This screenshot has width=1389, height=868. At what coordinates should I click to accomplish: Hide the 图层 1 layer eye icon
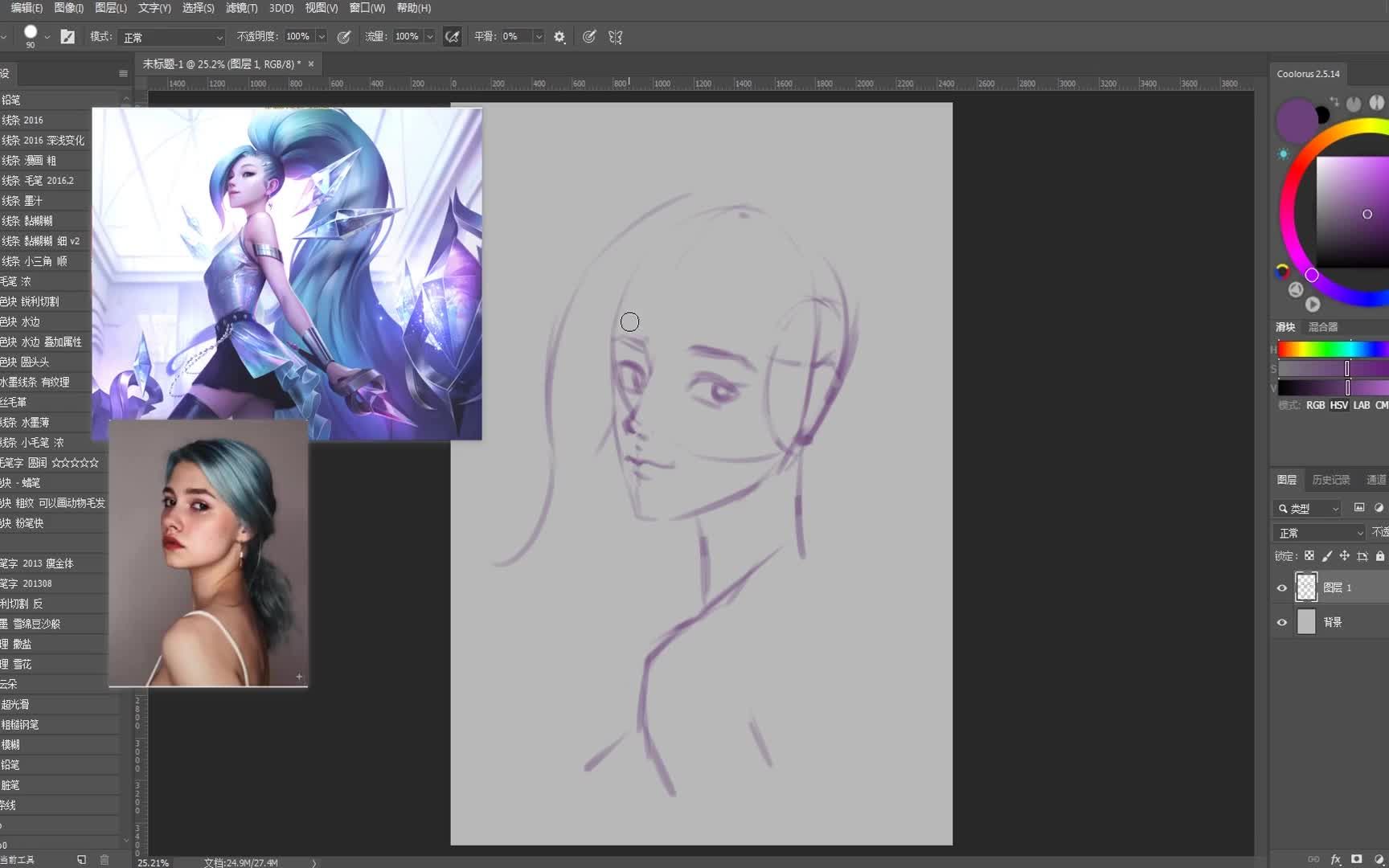click(x=1282, y=588)
